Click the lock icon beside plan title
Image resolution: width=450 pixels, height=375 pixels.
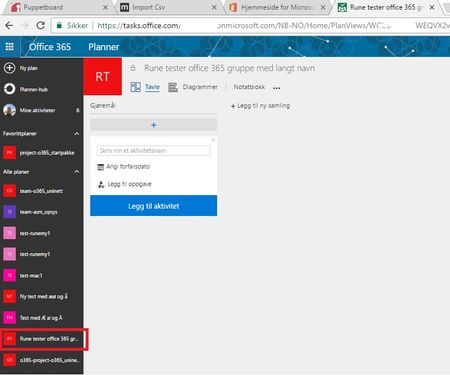pyautogui.click(x=133, y=68)
